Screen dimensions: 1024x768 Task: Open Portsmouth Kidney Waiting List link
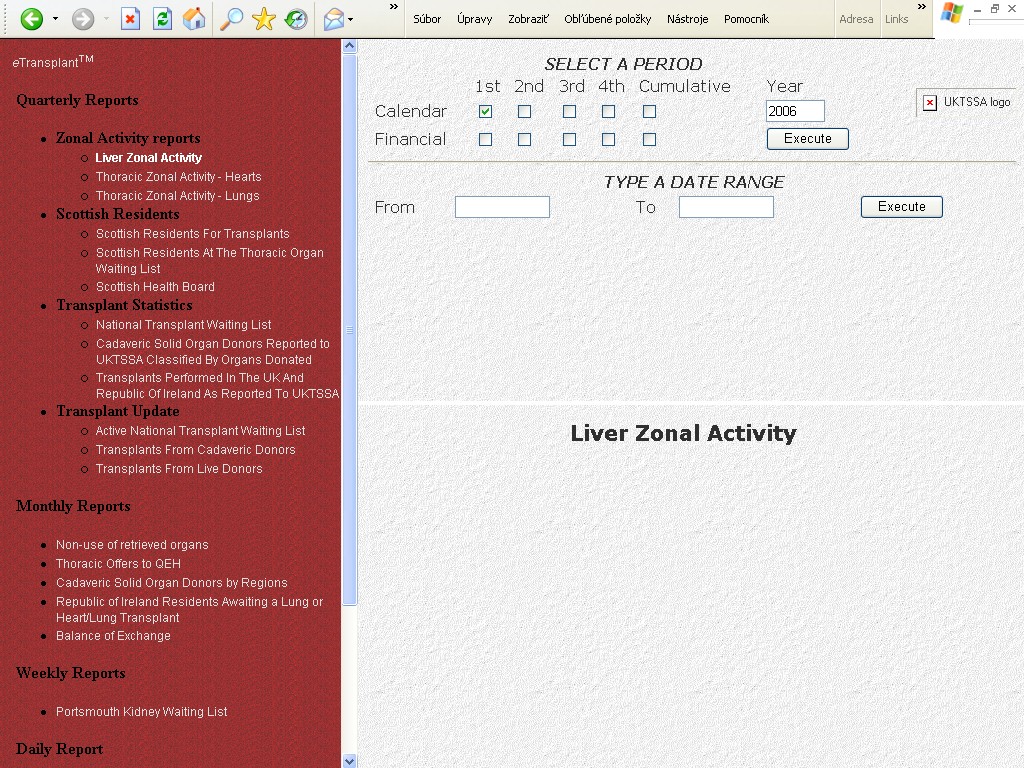pos(142,711)
